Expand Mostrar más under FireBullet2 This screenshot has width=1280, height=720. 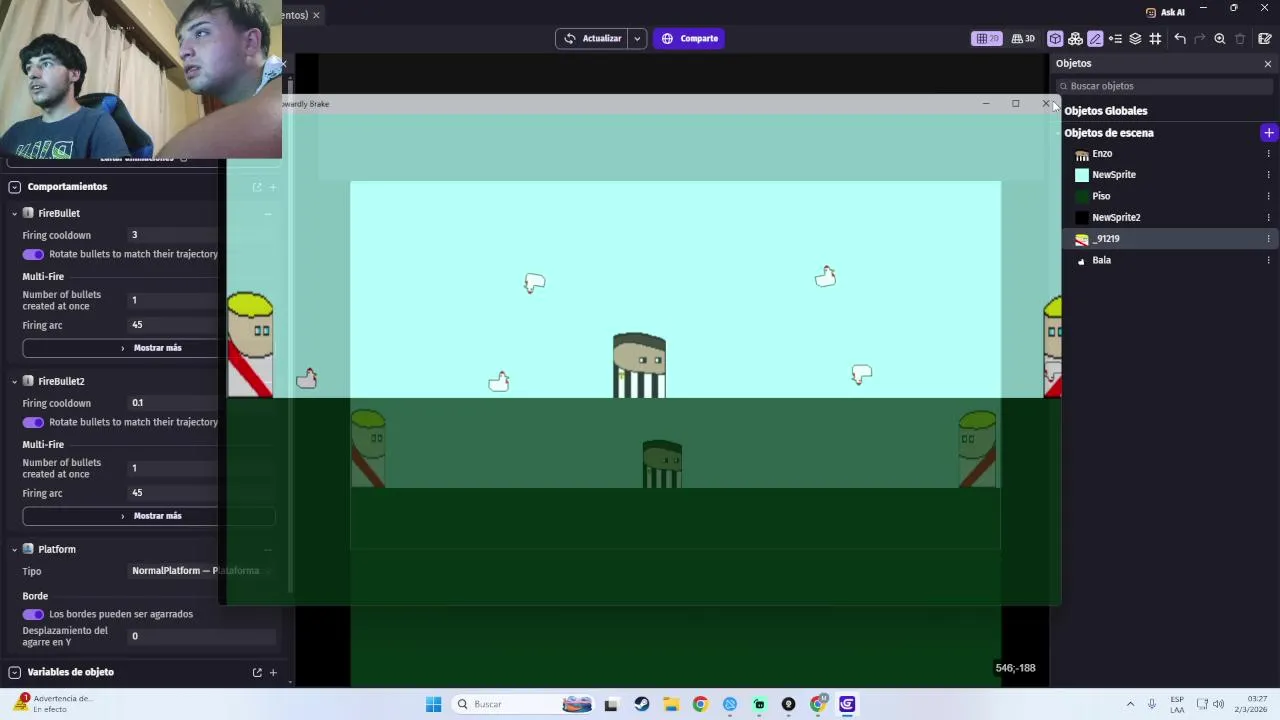pos(148,516)
